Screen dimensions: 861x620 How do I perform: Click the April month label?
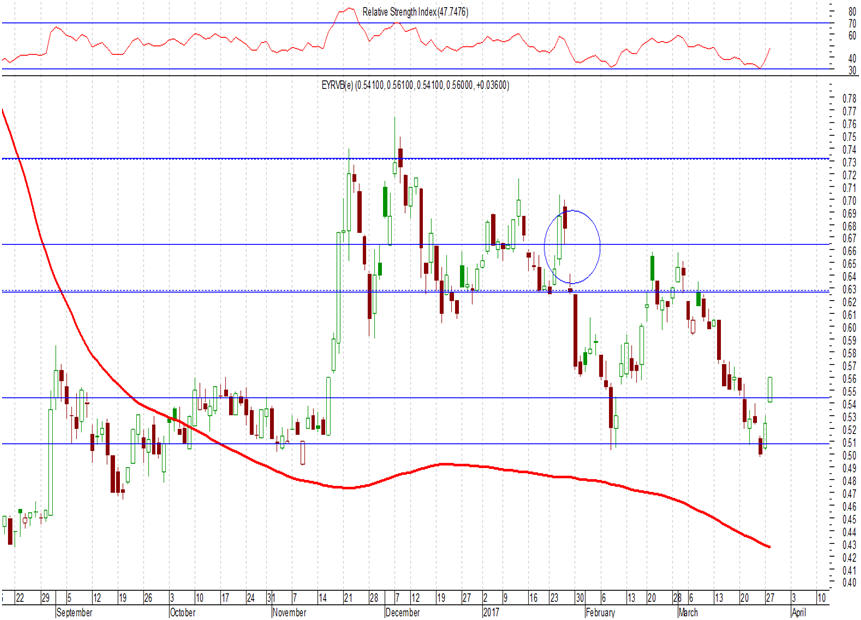[799, 612]
